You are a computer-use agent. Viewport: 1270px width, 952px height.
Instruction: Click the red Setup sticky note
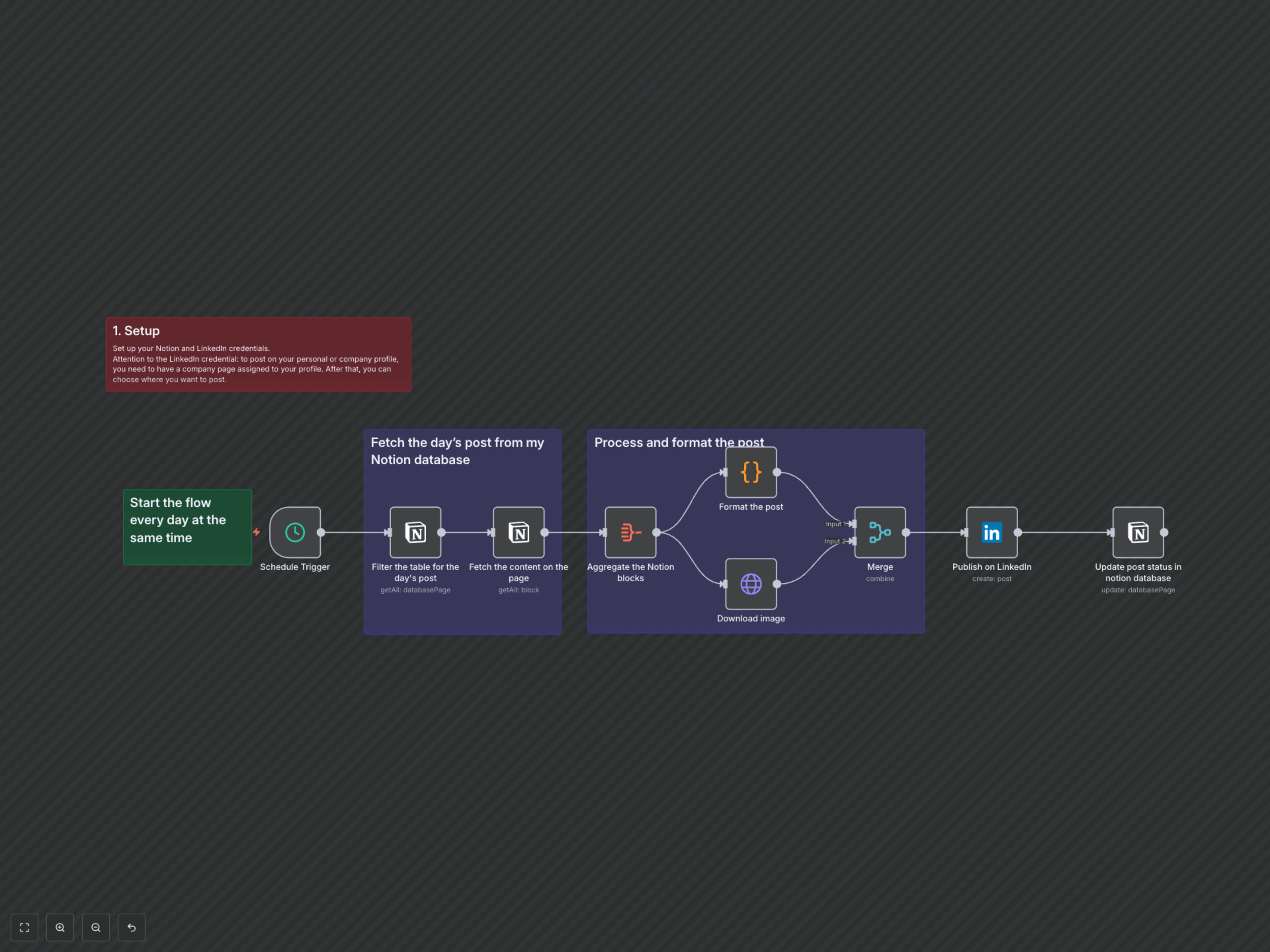[x=258, y=355]
